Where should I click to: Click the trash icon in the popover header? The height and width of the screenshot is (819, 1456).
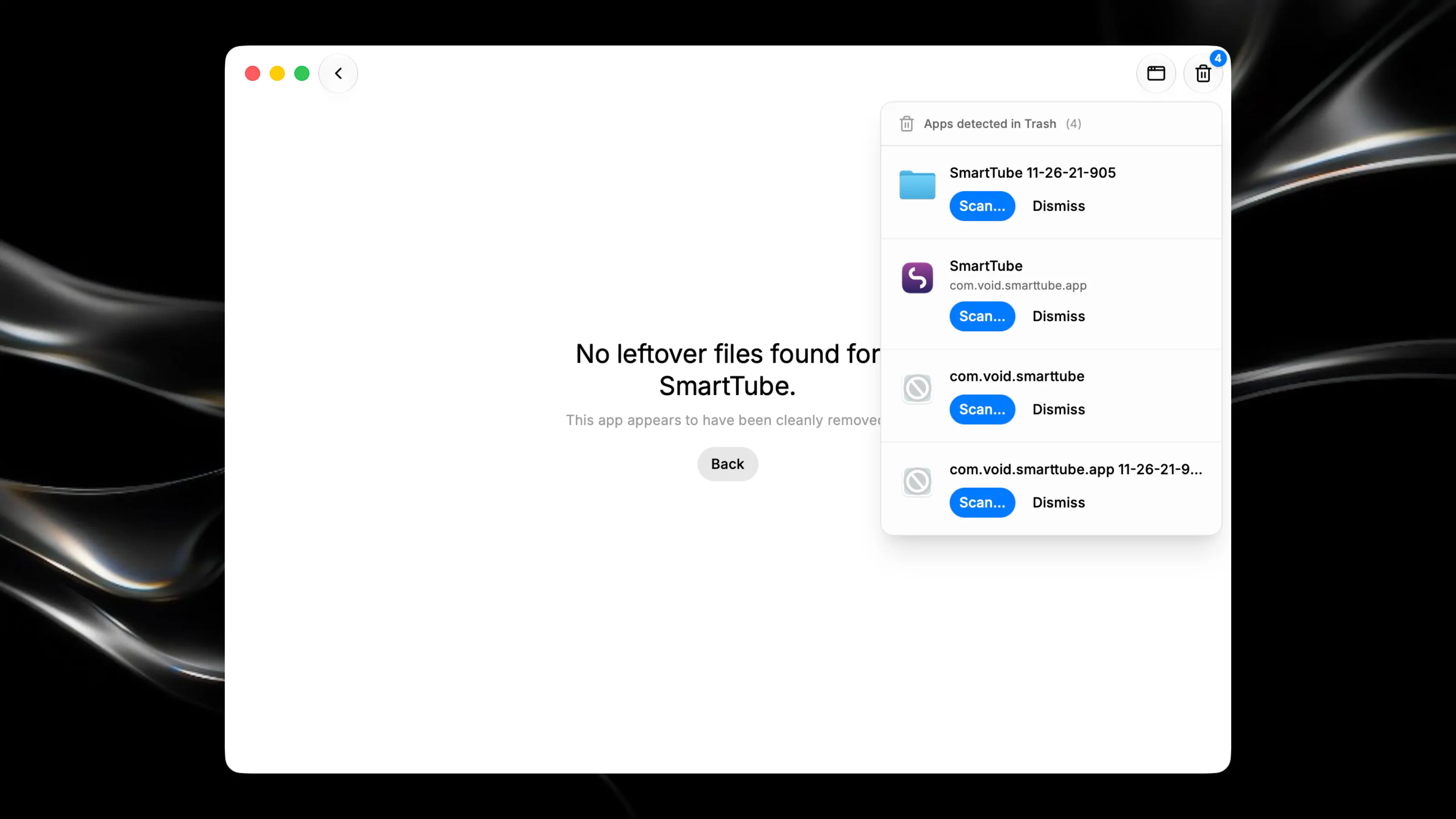(907, 124)
